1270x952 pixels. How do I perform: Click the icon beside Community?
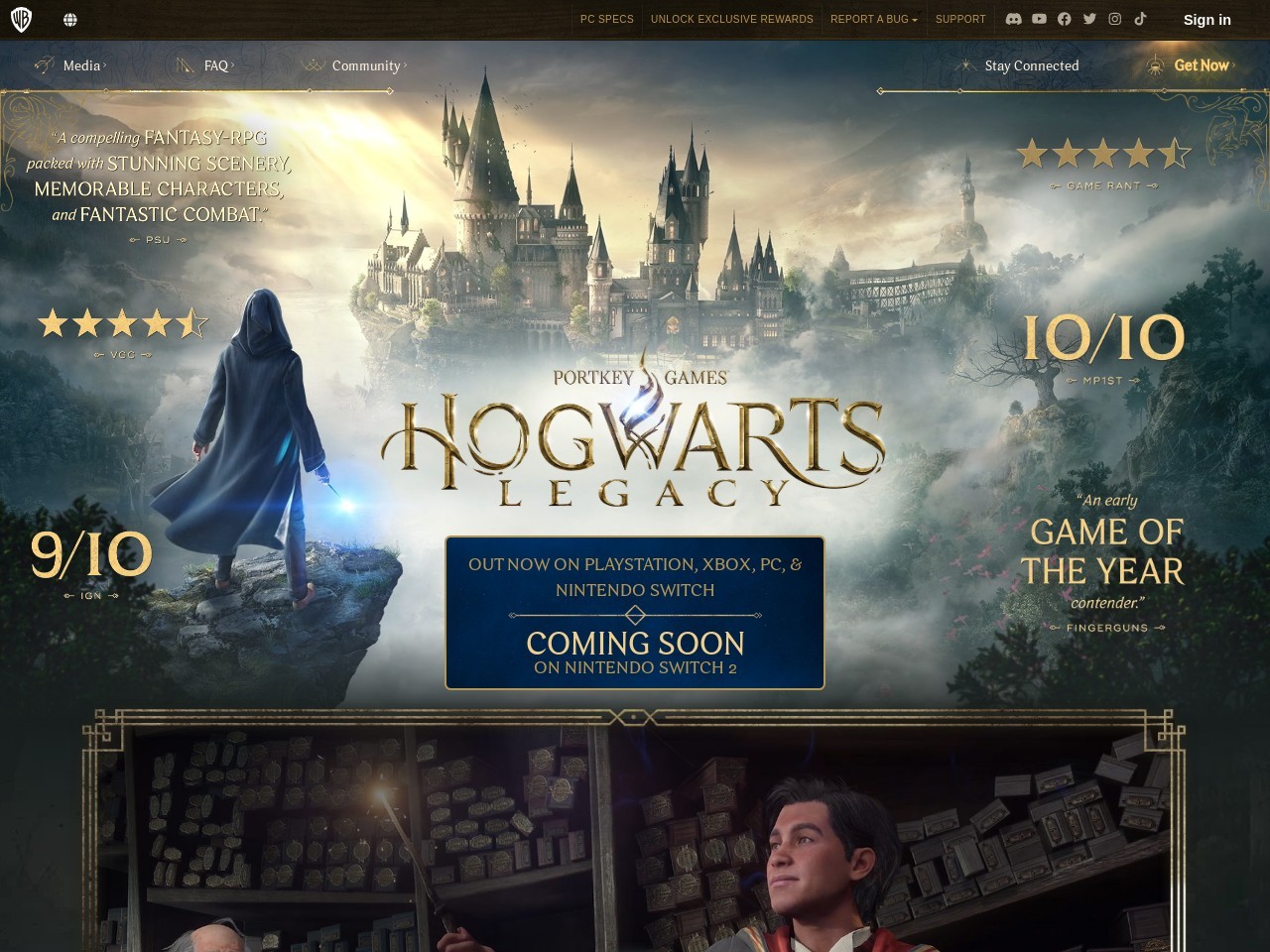[x=314, y=65]
